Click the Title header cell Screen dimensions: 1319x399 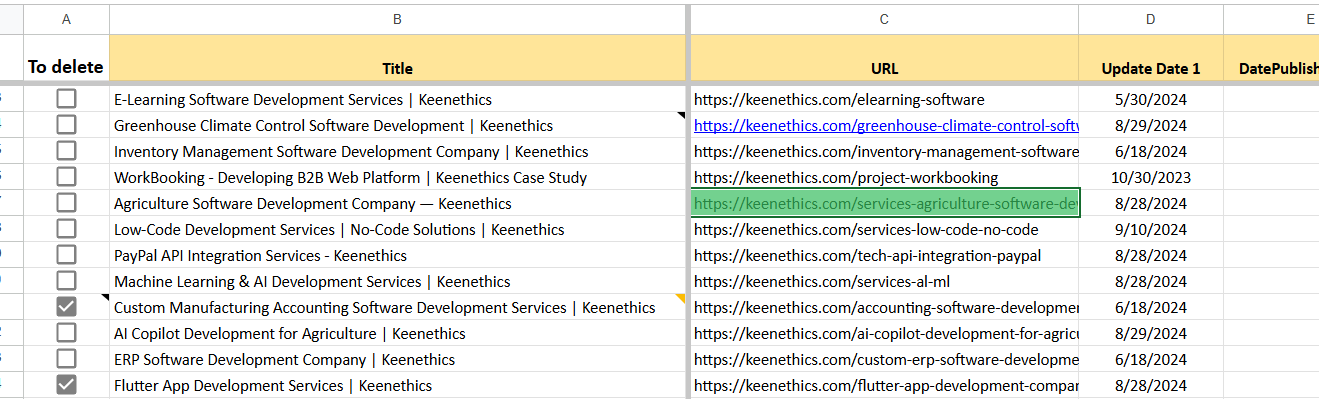tap(397, 58)
